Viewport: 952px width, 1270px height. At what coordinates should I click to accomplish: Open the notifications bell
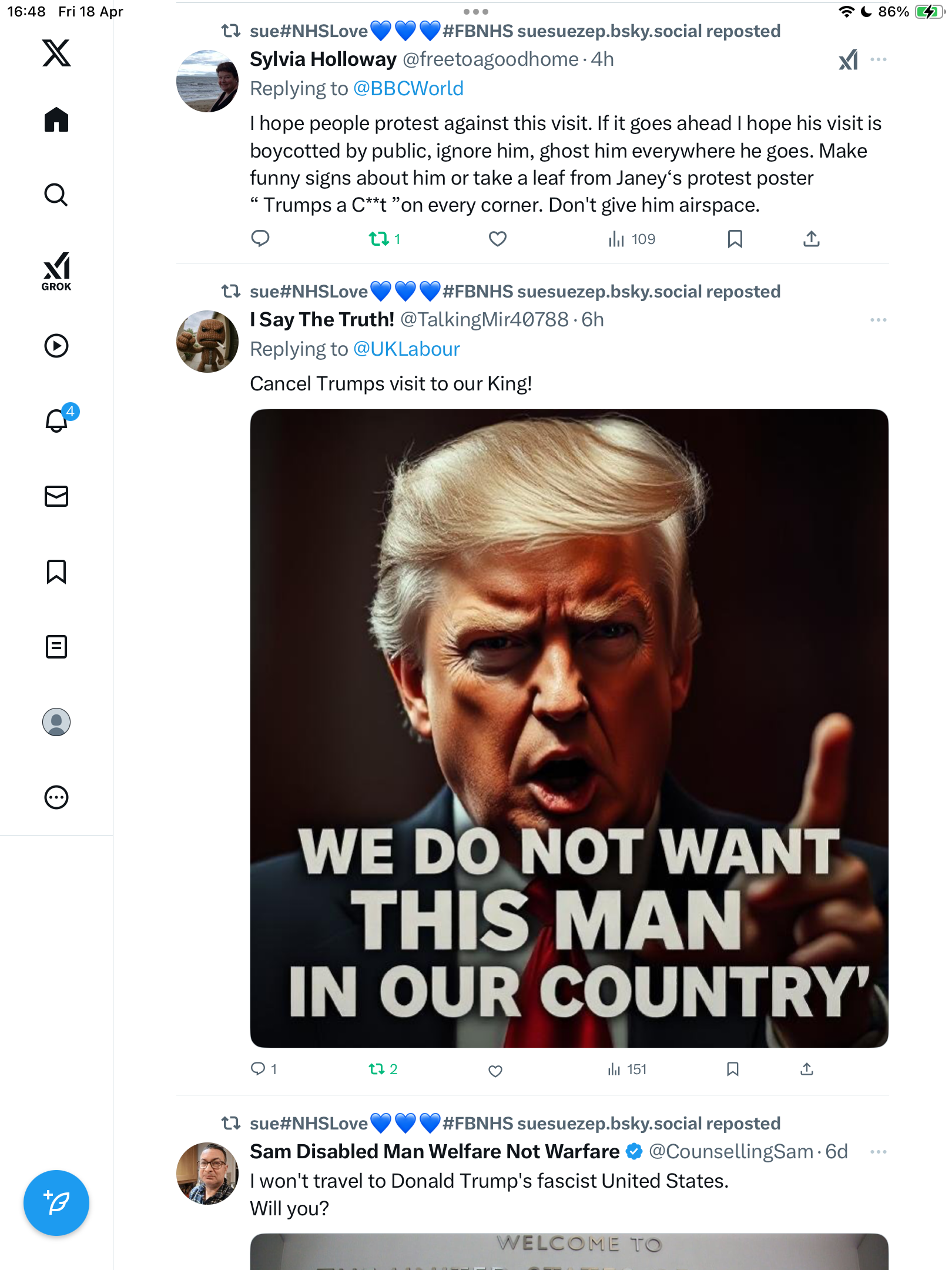(x=58, y=420)
